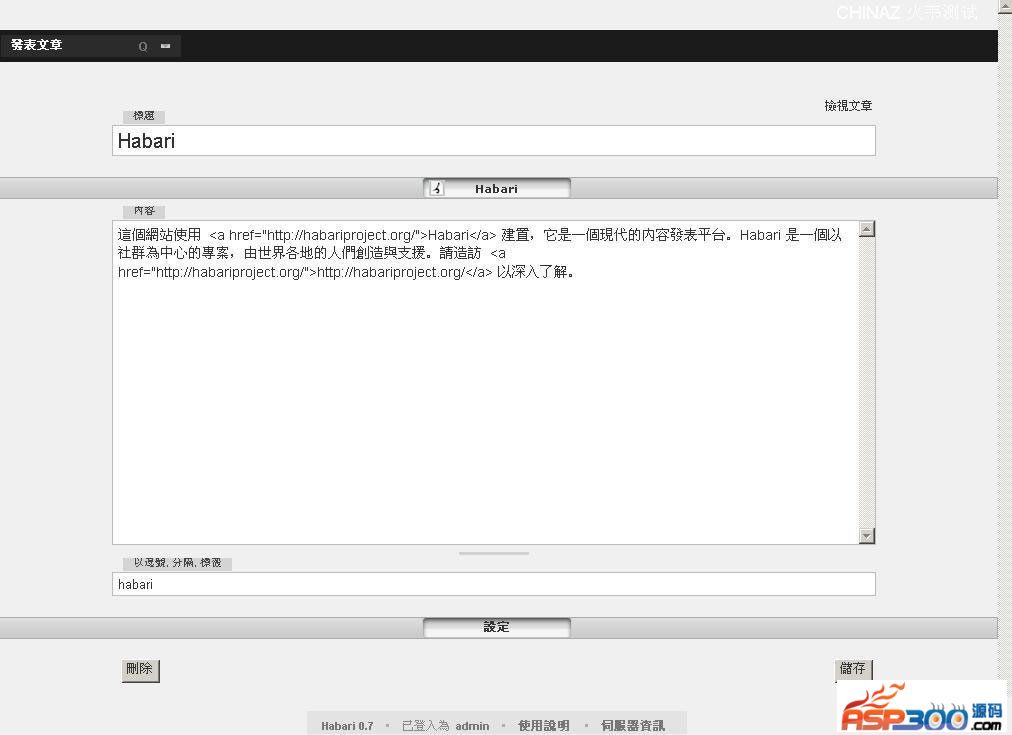
Task: Click the resize grip below the content area
Action: pyautogui.click(x=494, y=553)
